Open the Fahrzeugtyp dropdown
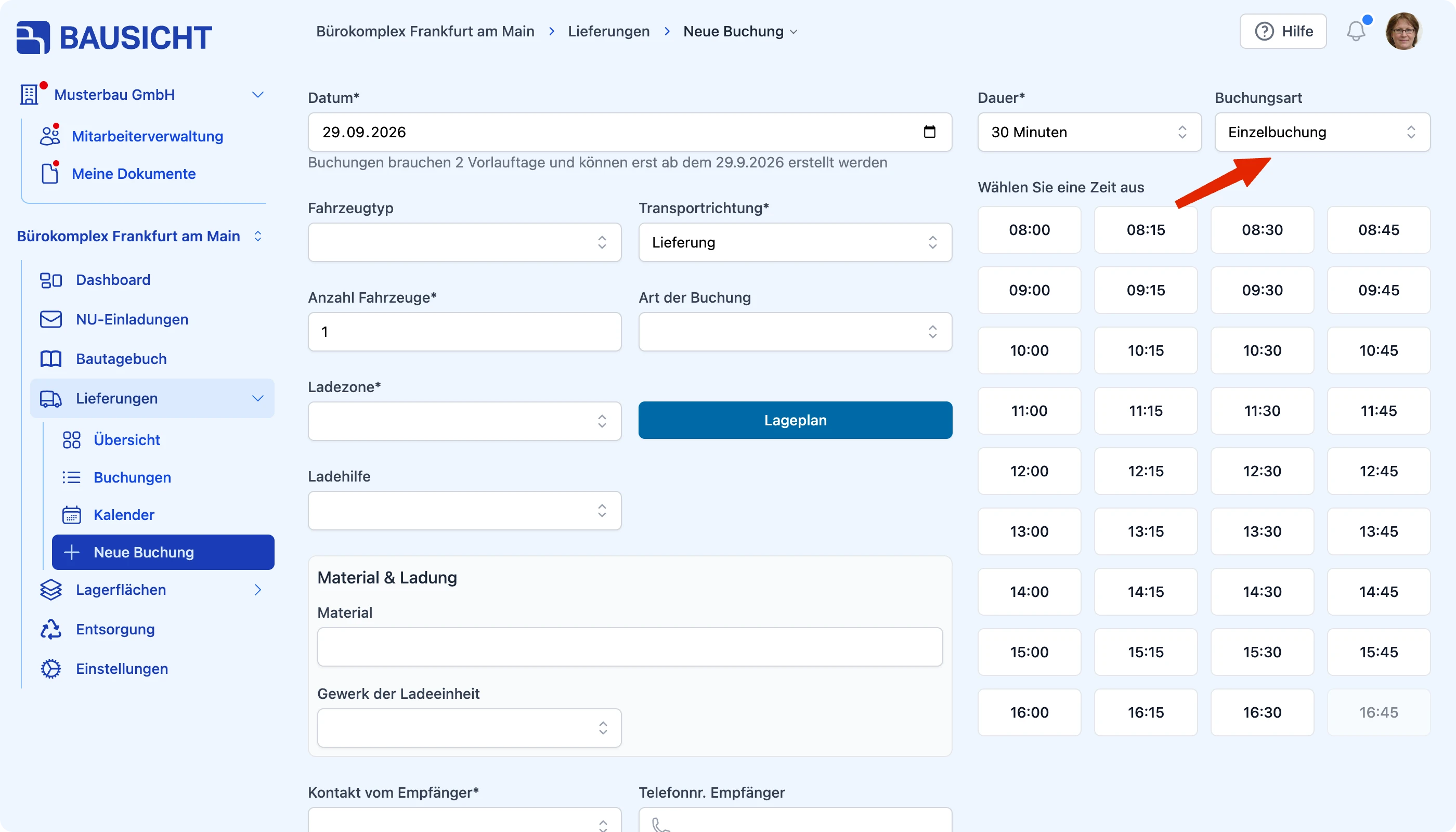 pyautogui.click(x=464, y=242)
